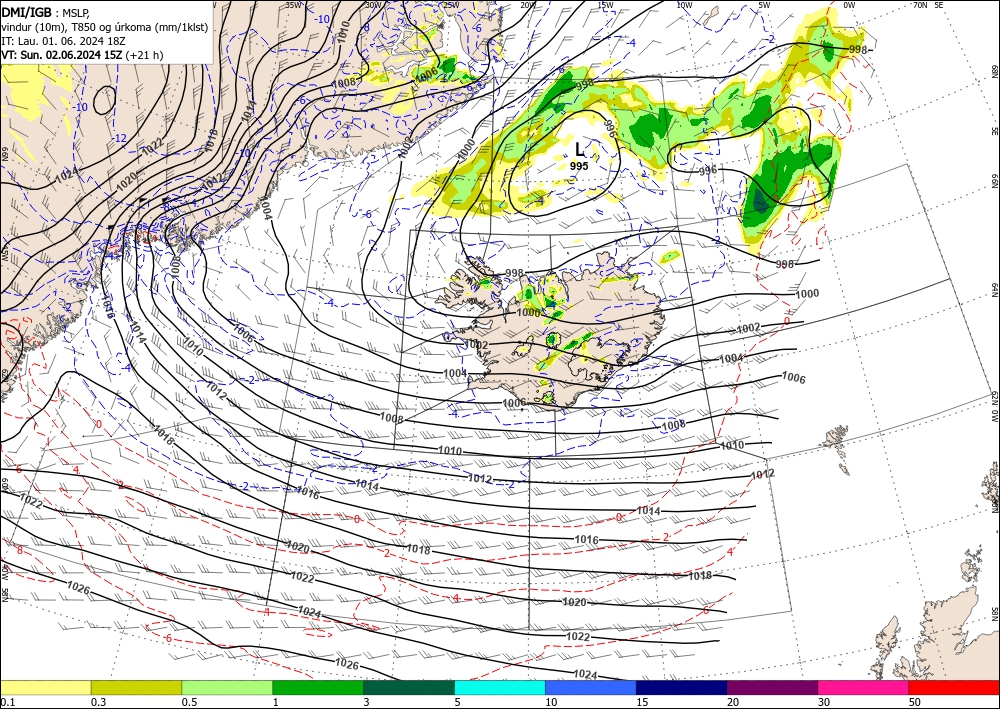Click the 'L' low pressure marker
The image size is (1000, 709).
tap(579, 150)
